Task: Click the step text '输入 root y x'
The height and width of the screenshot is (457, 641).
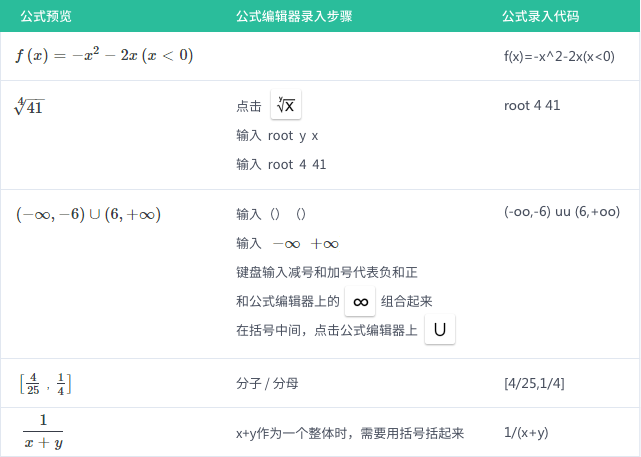Action: pyautogui.click(x=277, y=135)
